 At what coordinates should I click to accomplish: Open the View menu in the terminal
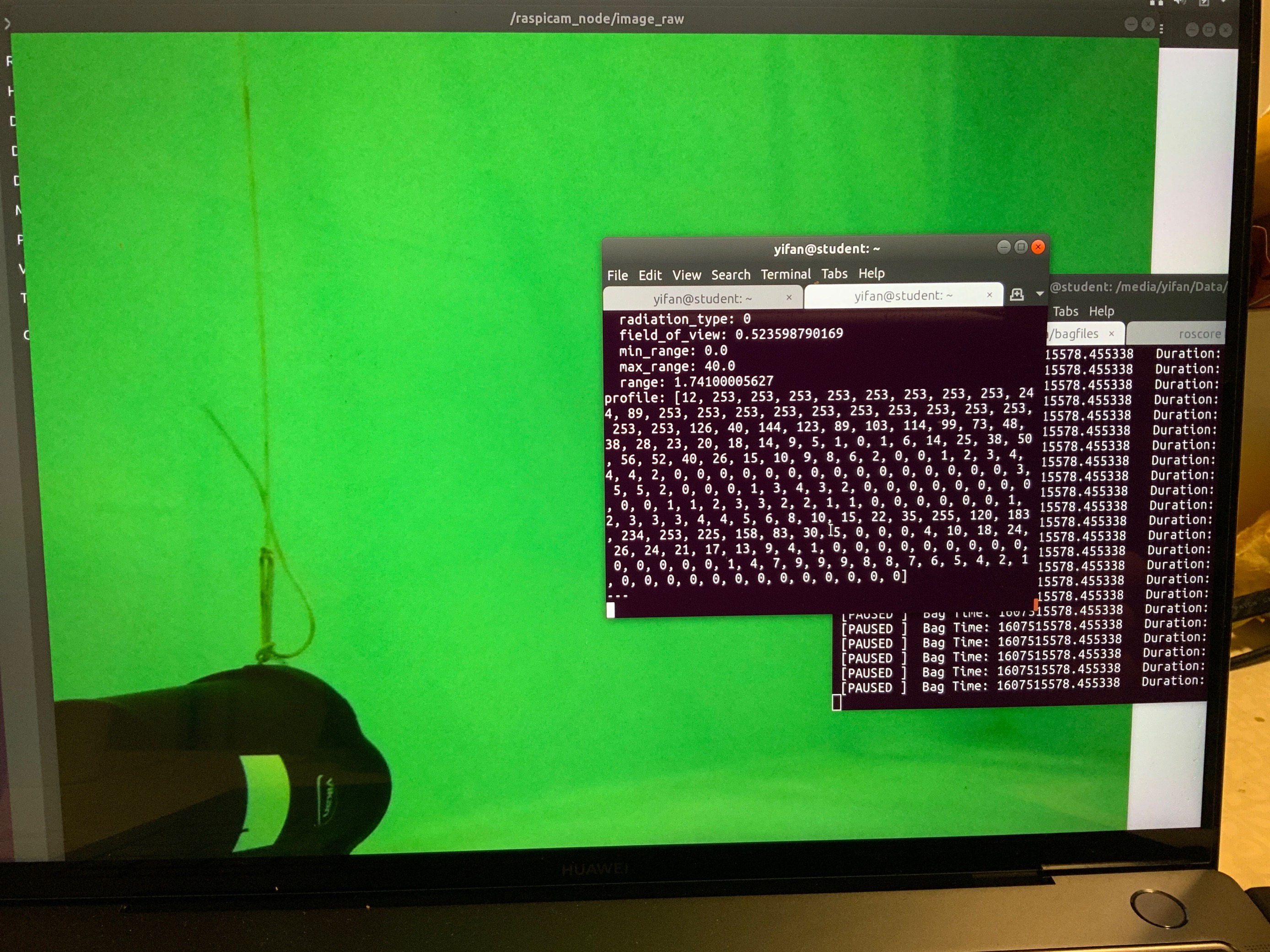686,275
